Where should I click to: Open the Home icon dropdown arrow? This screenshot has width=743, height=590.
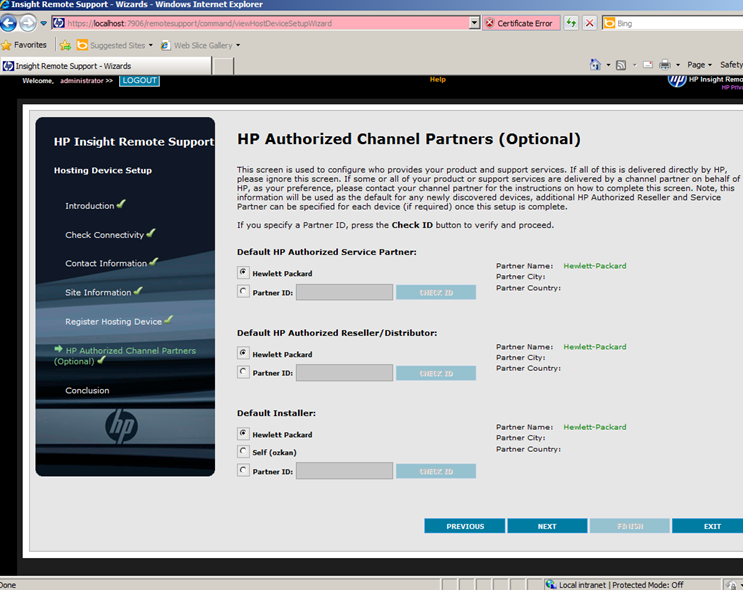[608, 65]
